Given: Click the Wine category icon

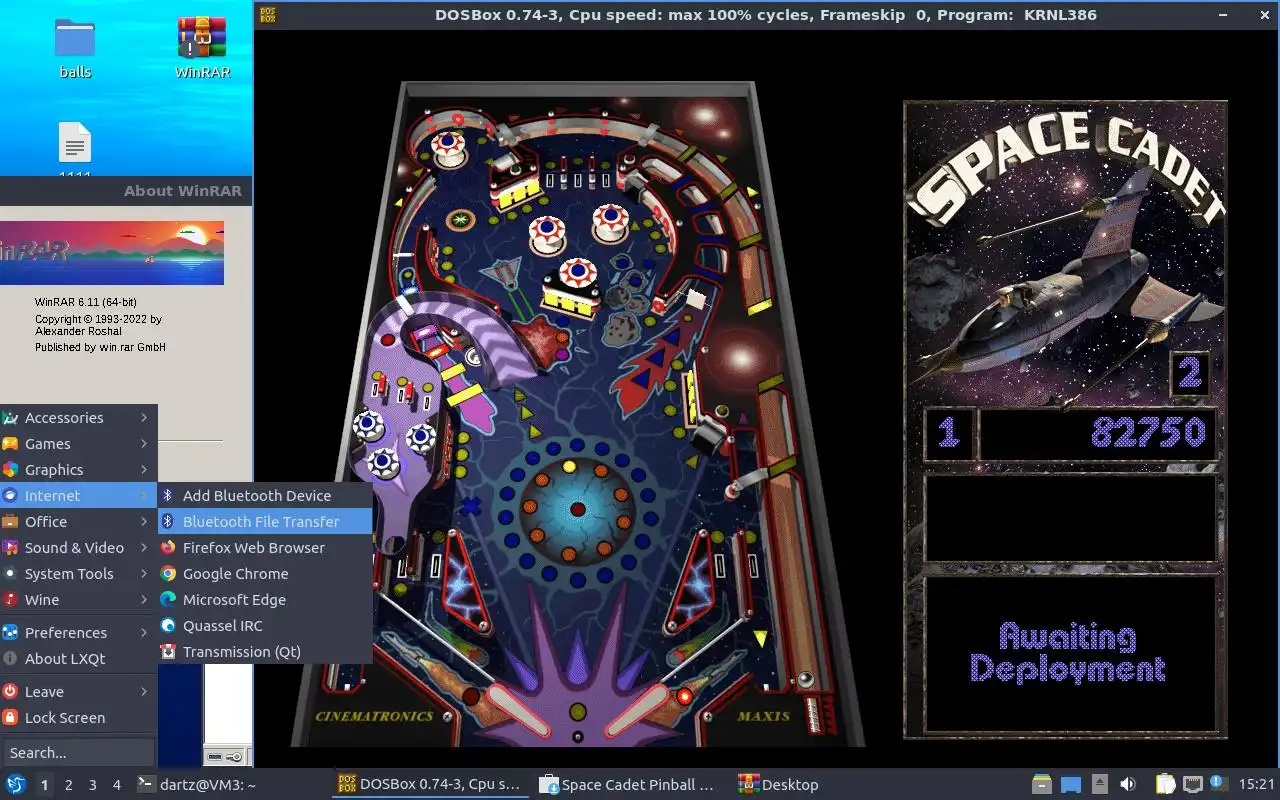Looking at the screenshot, I should click(x=10, y=600).
